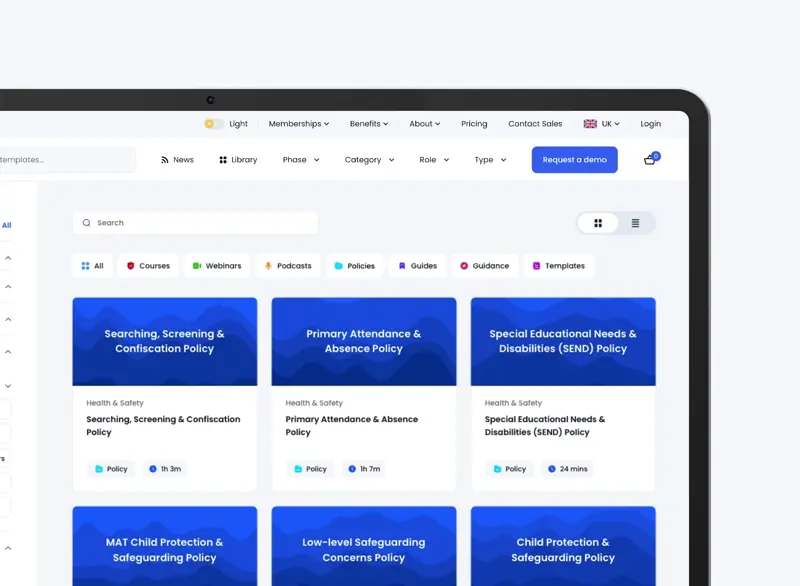Expand the Phase dropdown
The height and width of the screenshot is (586, 800).
301,160
